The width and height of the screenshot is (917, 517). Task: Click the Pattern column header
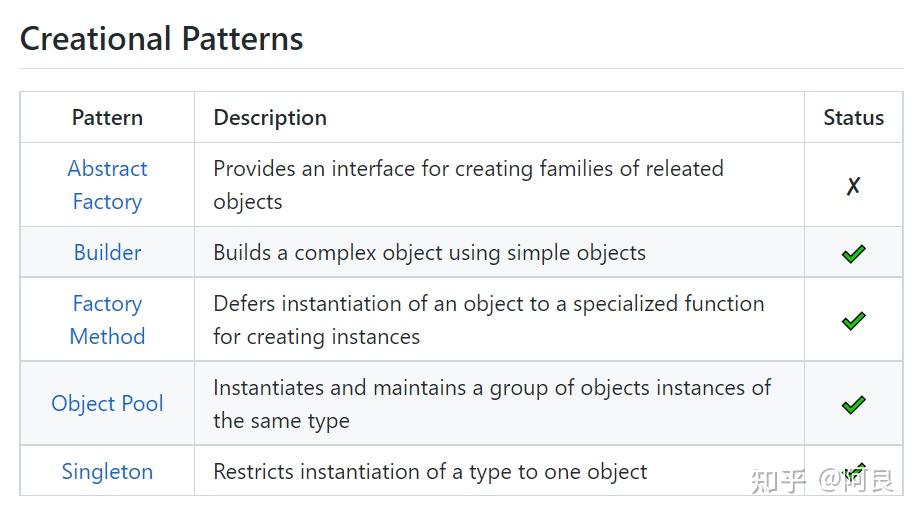(108, 118)
